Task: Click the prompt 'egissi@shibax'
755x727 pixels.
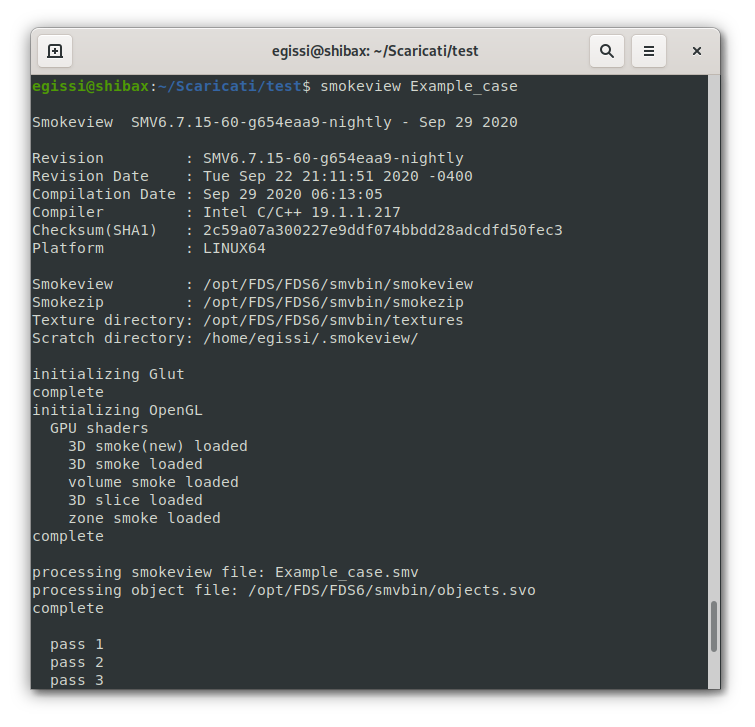Action: pos(91,86)
